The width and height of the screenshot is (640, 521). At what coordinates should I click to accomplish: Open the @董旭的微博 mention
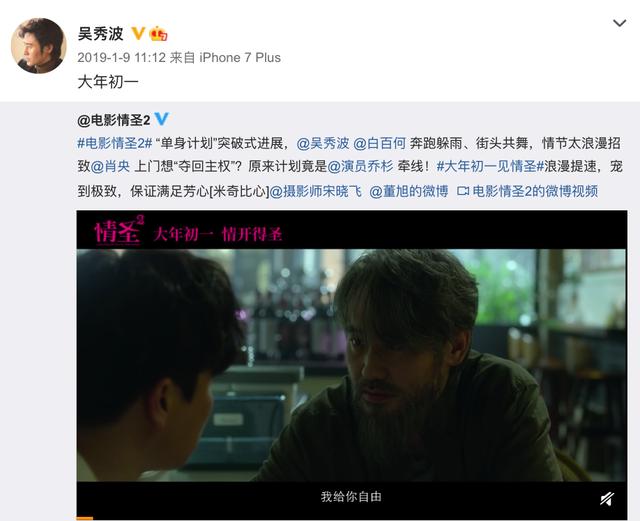click(x=409, y=191)
